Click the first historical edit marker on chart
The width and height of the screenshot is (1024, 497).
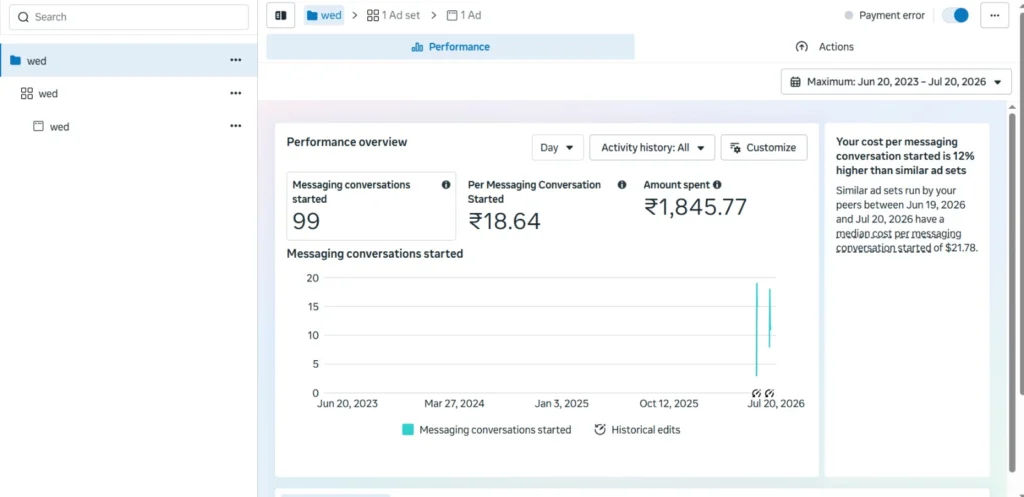tap(756, 393)
